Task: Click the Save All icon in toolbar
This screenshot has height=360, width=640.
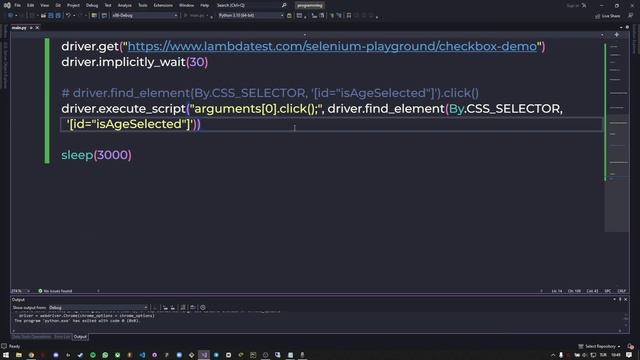Action: click(x=58, y=16)
